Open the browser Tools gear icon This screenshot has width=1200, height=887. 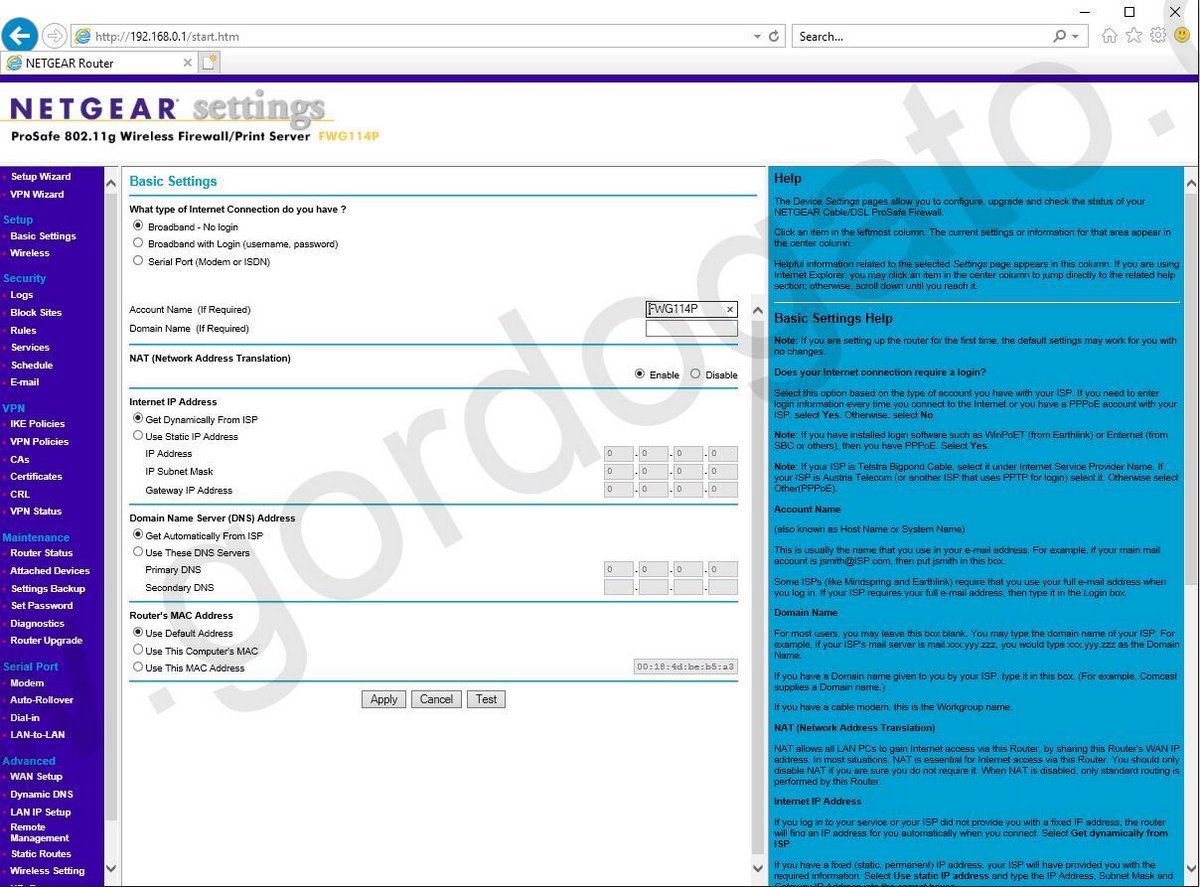(x=1158, y=36)
